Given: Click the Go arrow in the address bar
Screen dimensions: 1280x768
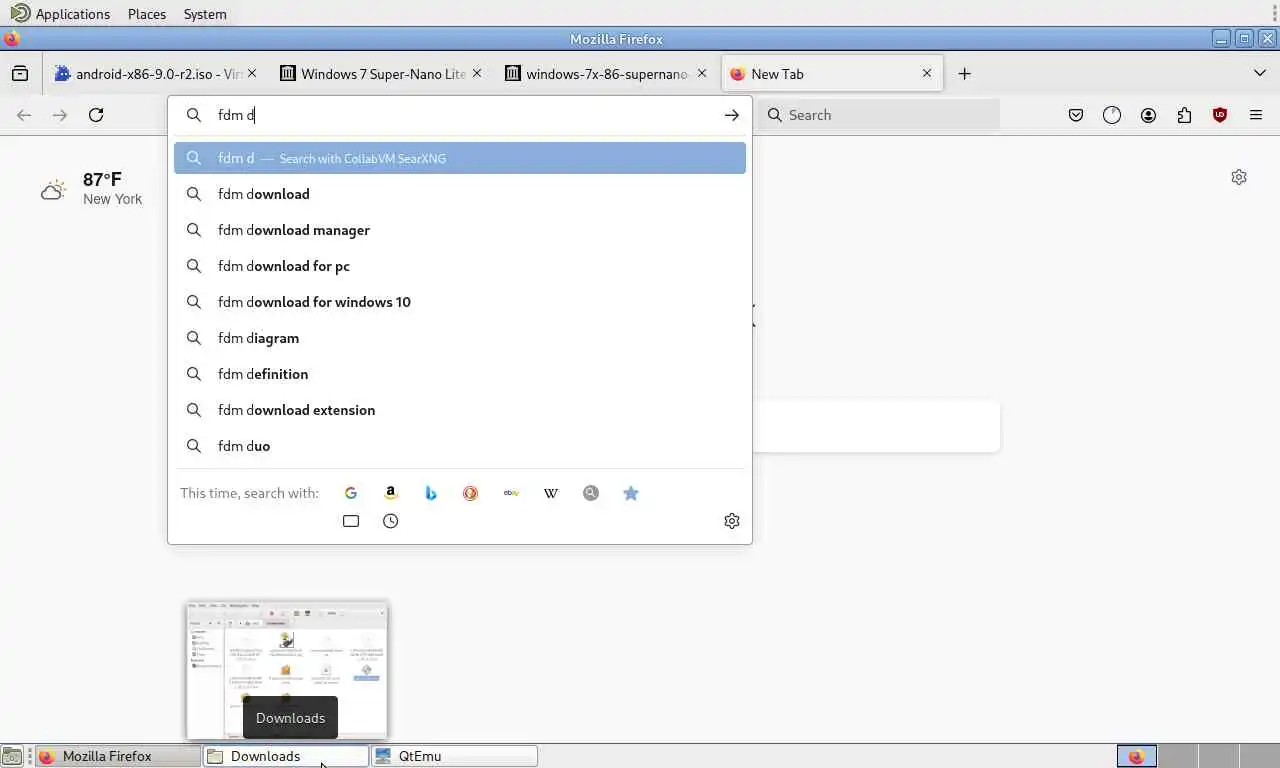Looking at the screenshot, I should click(x=732, y=115).
